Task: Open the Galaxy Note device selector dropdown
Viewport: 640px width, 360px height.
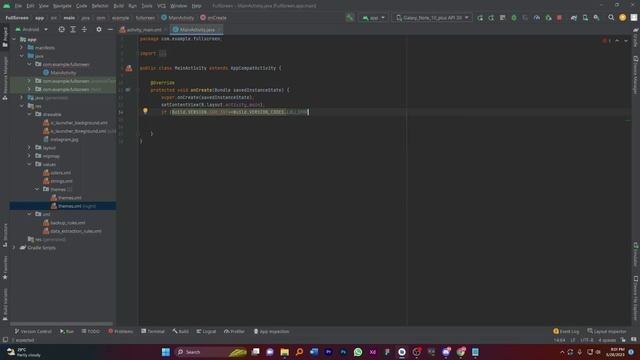Action: click(432, 18)
